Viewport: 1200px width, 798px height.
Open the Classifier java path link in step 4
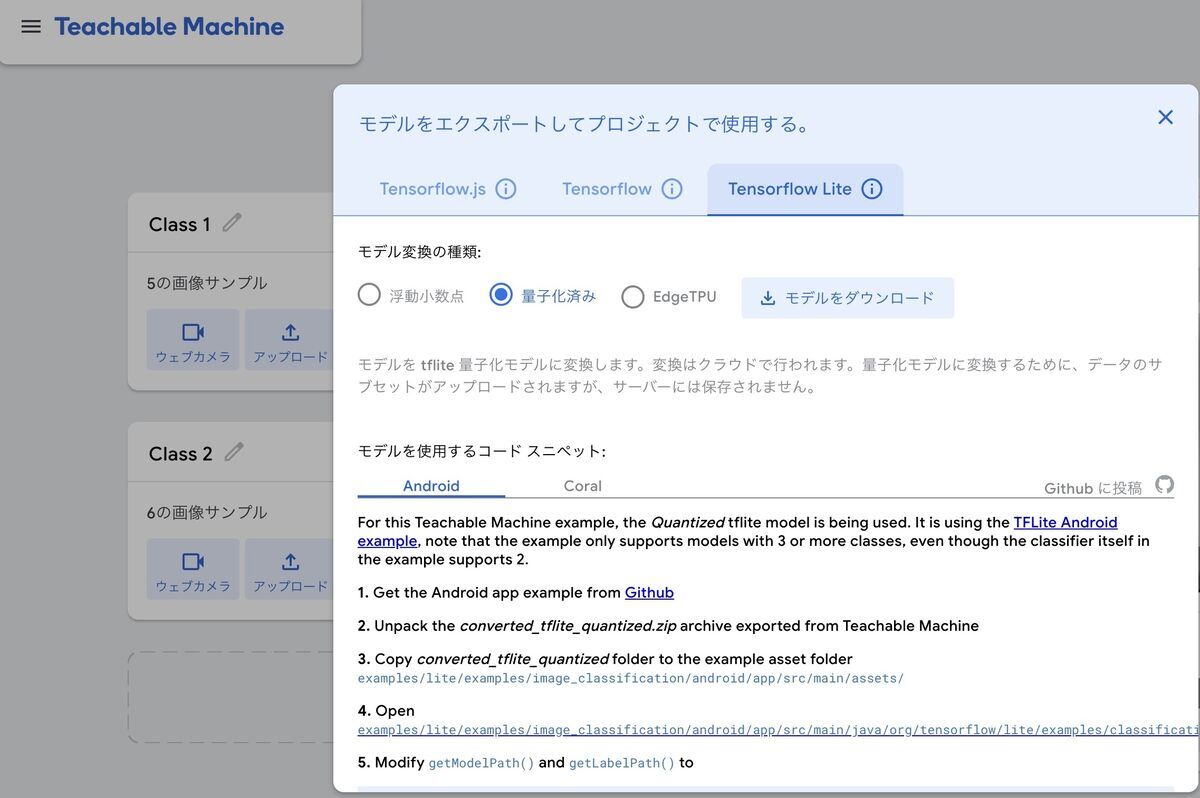pyautogui.click(x=779, y=730)
